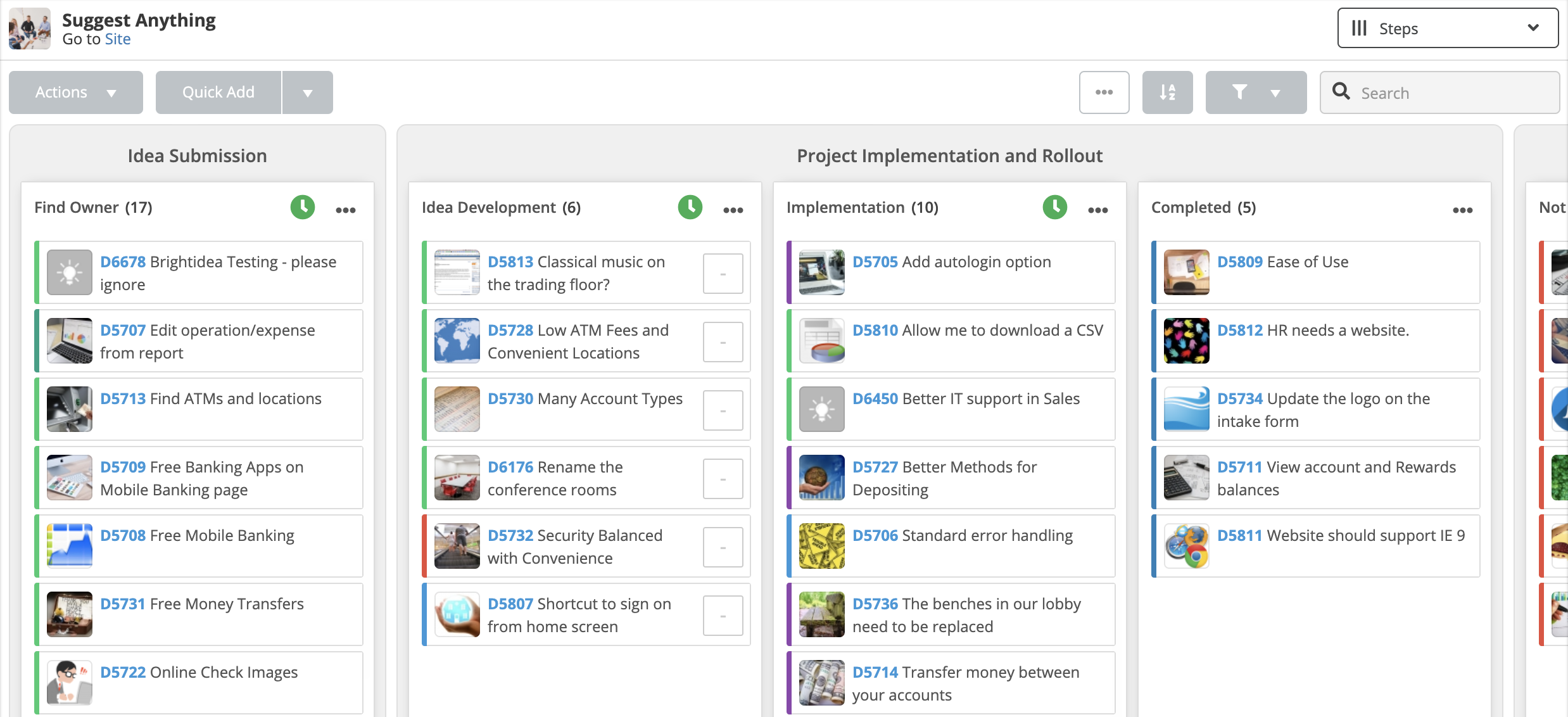Open Completed column options ellipsis
This screenshot has height=717, width=1568.
pyautogui.click(x=1463, y=210)
